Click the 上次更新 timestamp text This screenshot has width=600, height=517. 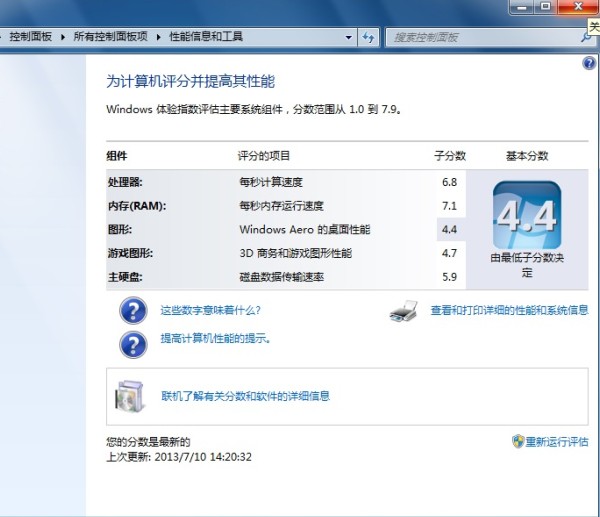179,457
